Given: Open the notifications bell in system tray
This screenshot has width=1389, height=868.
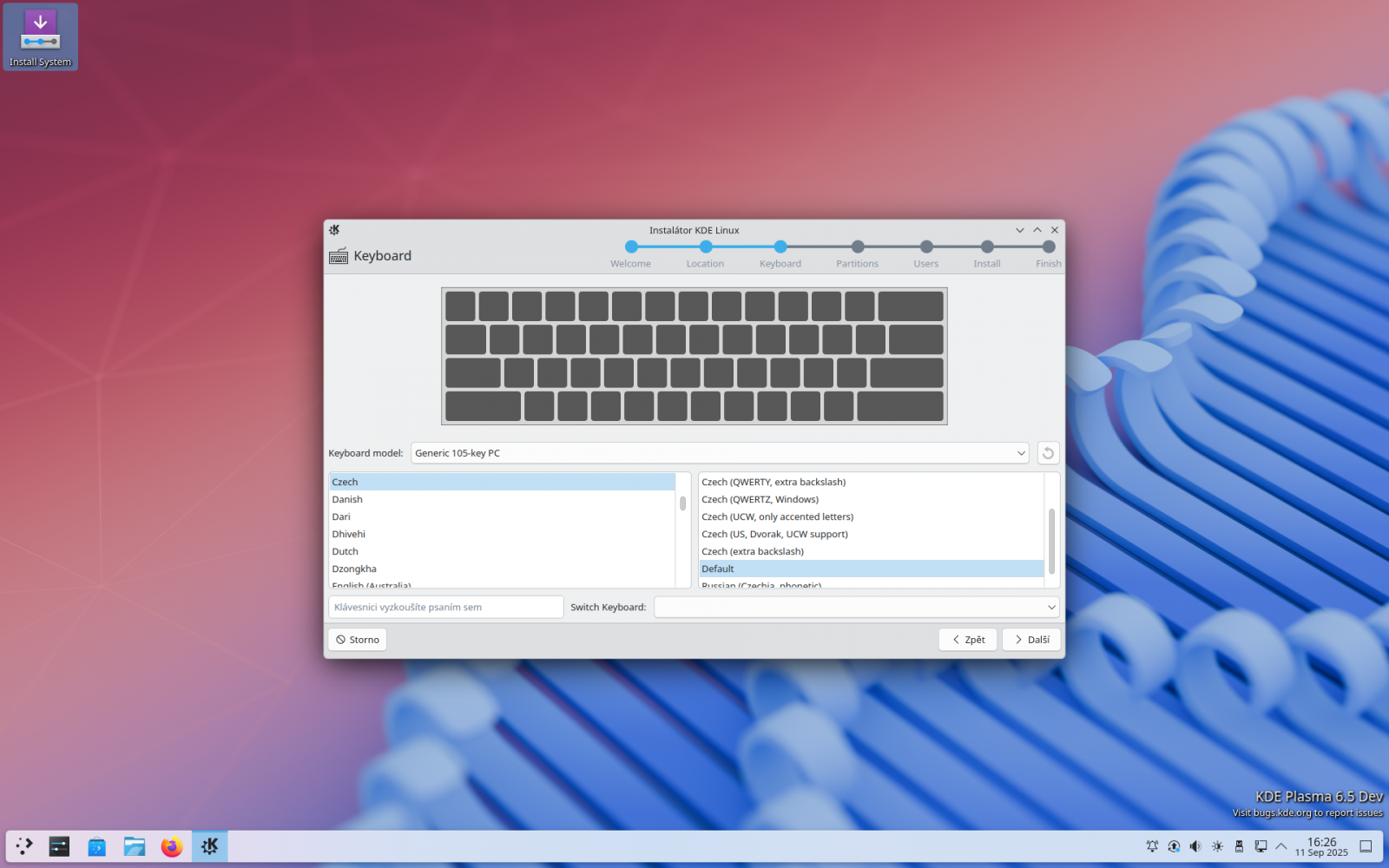Looking at the screenshot, I should [x=1152, y=846].
